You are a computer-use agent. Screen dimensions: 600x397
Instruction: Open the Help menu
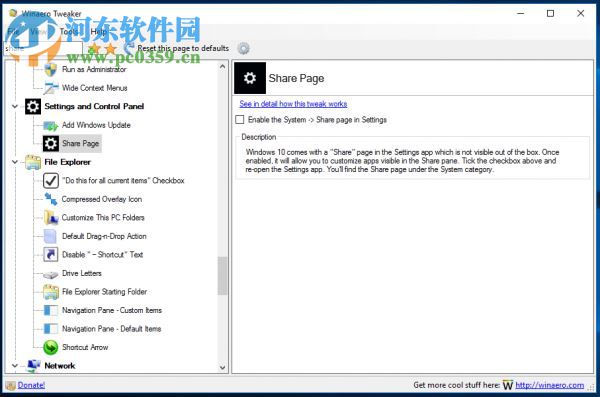(98, 32)
